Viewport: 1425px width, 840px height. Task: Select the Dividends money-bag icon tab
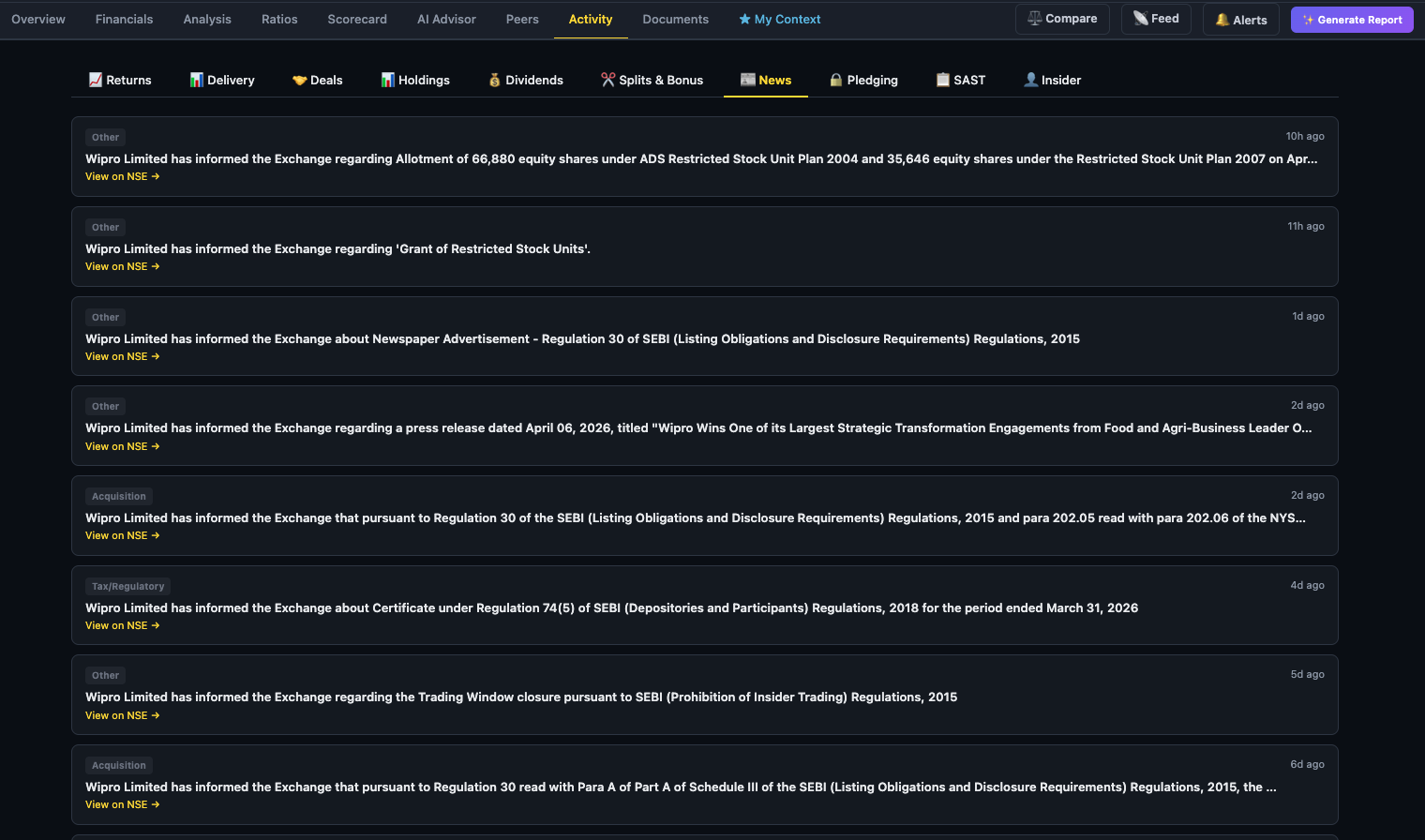pos(525,80)
